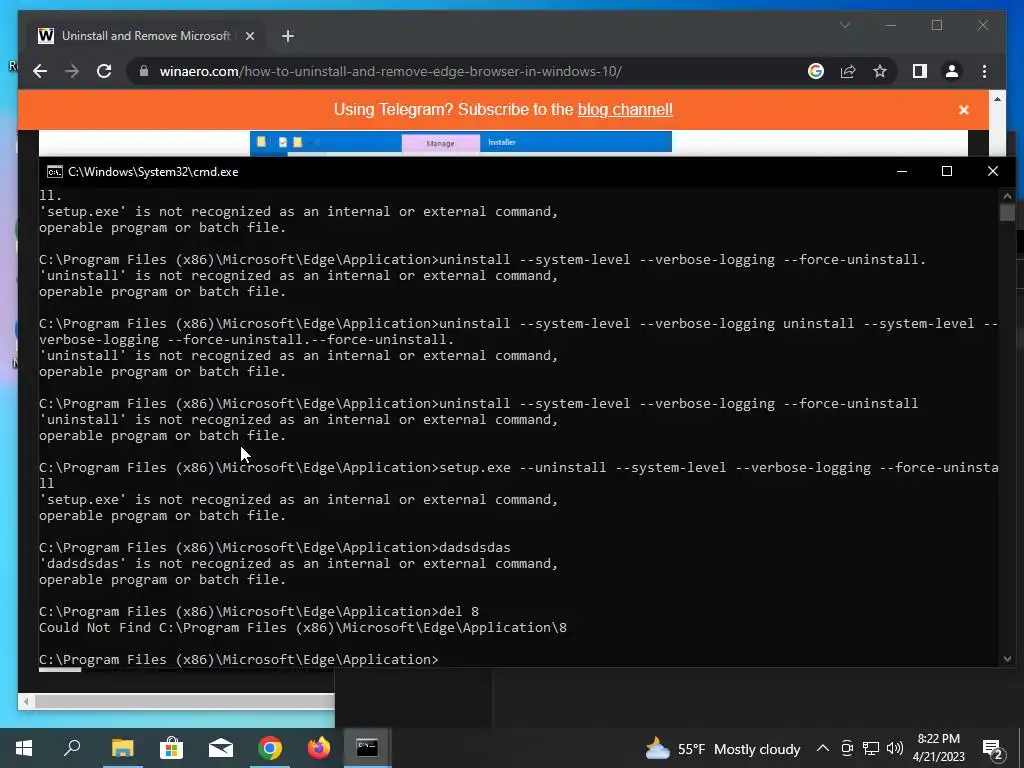Close the Uninstall and Remove Microsoft tab
The image size is (1024, 768).
coord(249,36)
